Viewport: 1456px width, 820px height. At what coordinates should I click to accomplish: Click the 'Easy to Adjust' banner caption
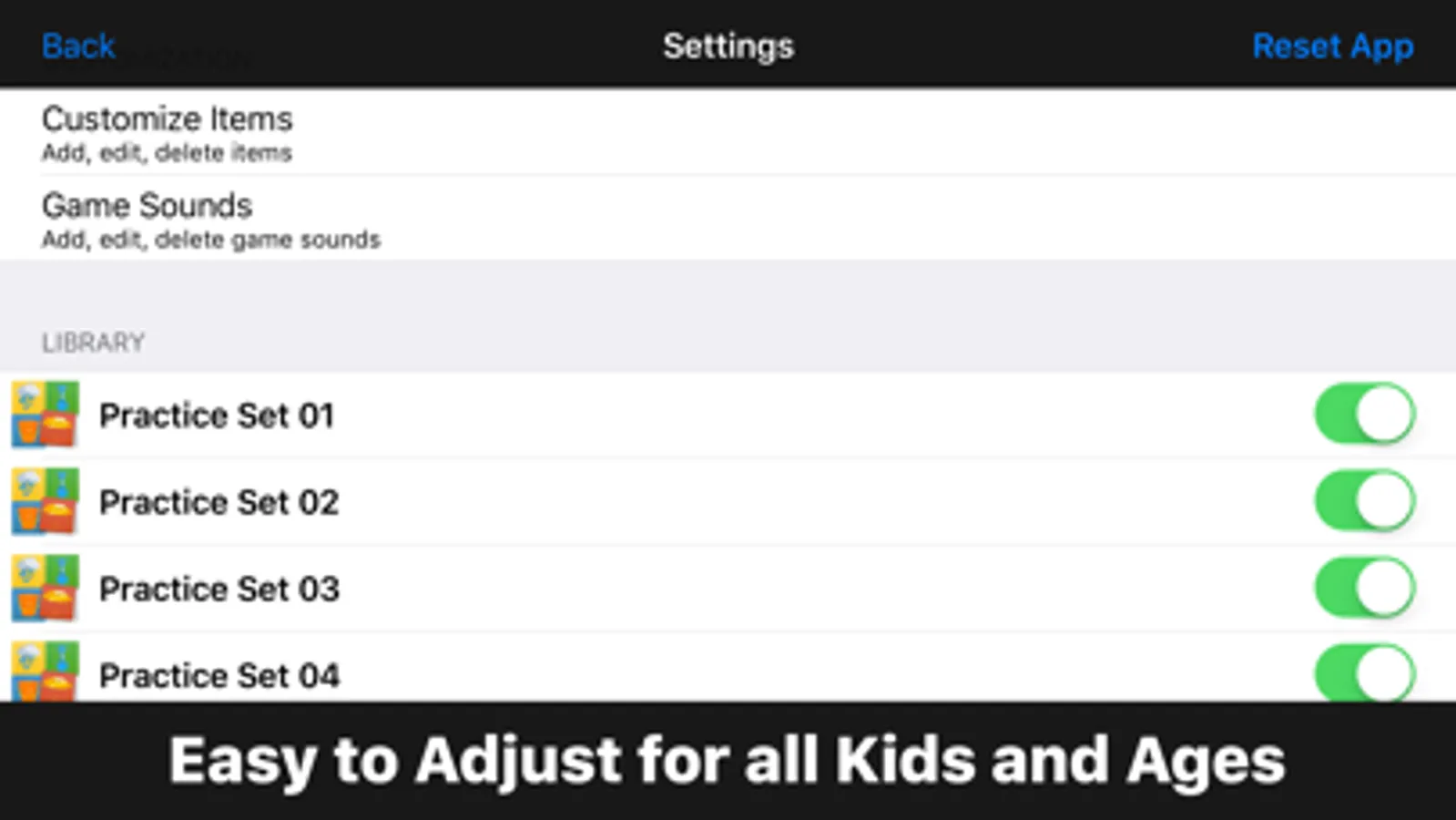(x=727, y=761)
